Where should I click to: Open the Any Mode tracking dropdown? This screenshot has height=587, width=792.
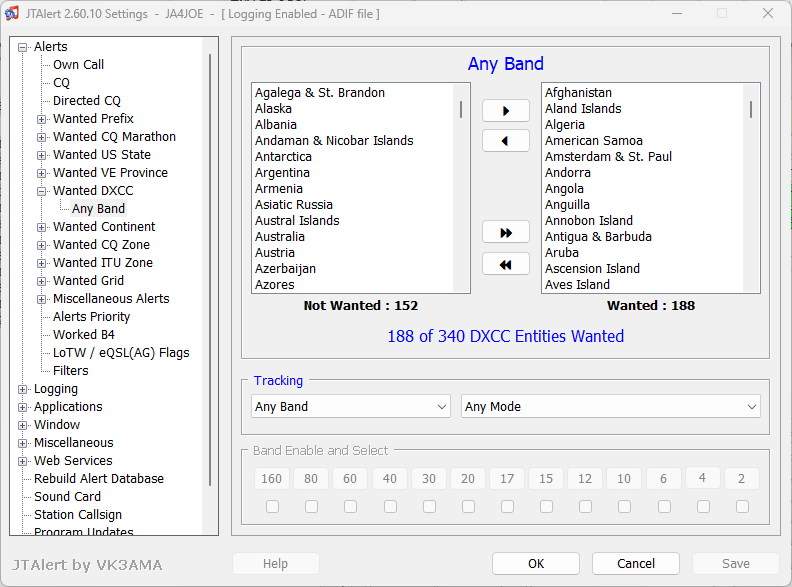tap(611, 407)
